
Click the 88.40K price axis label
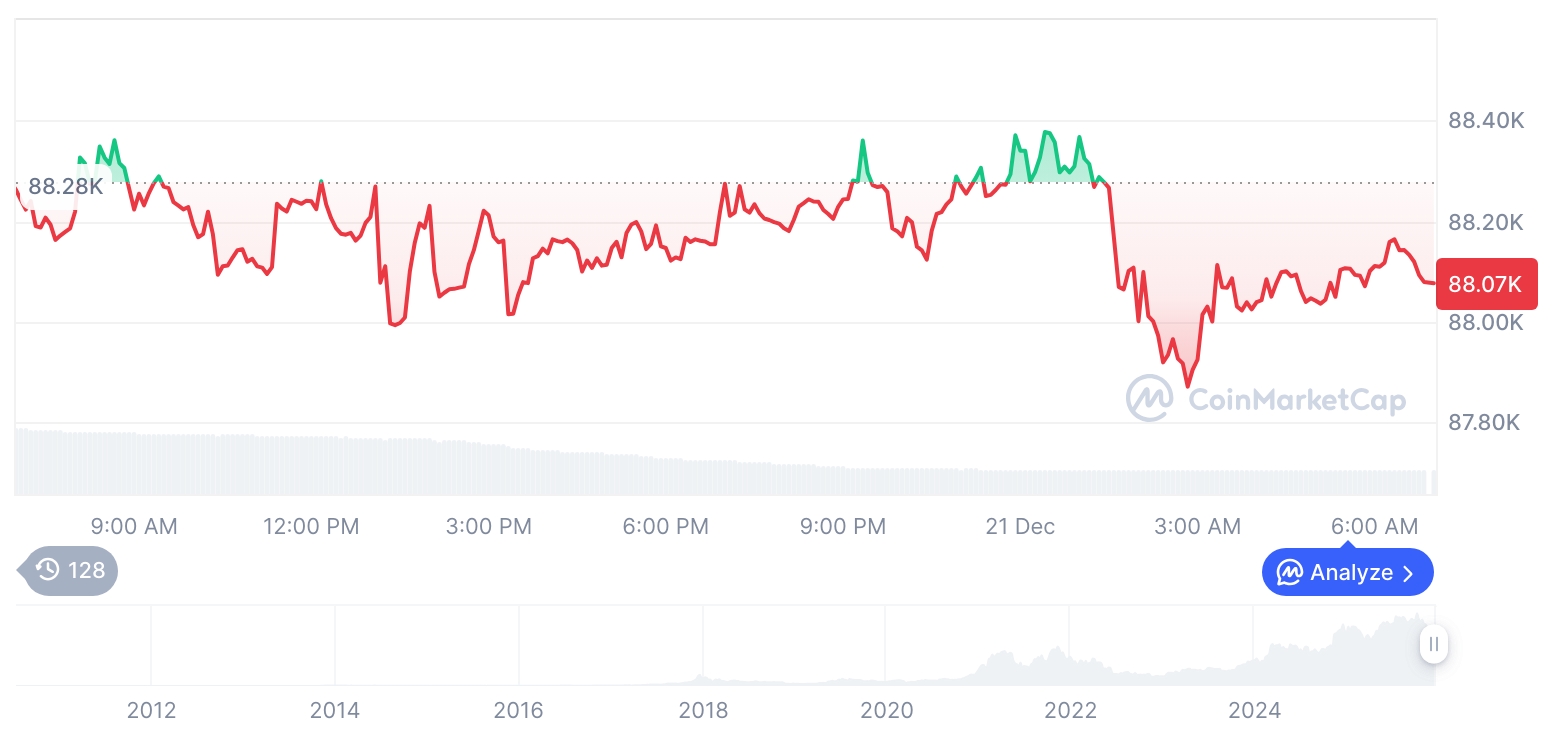[x=1486, y=121]
